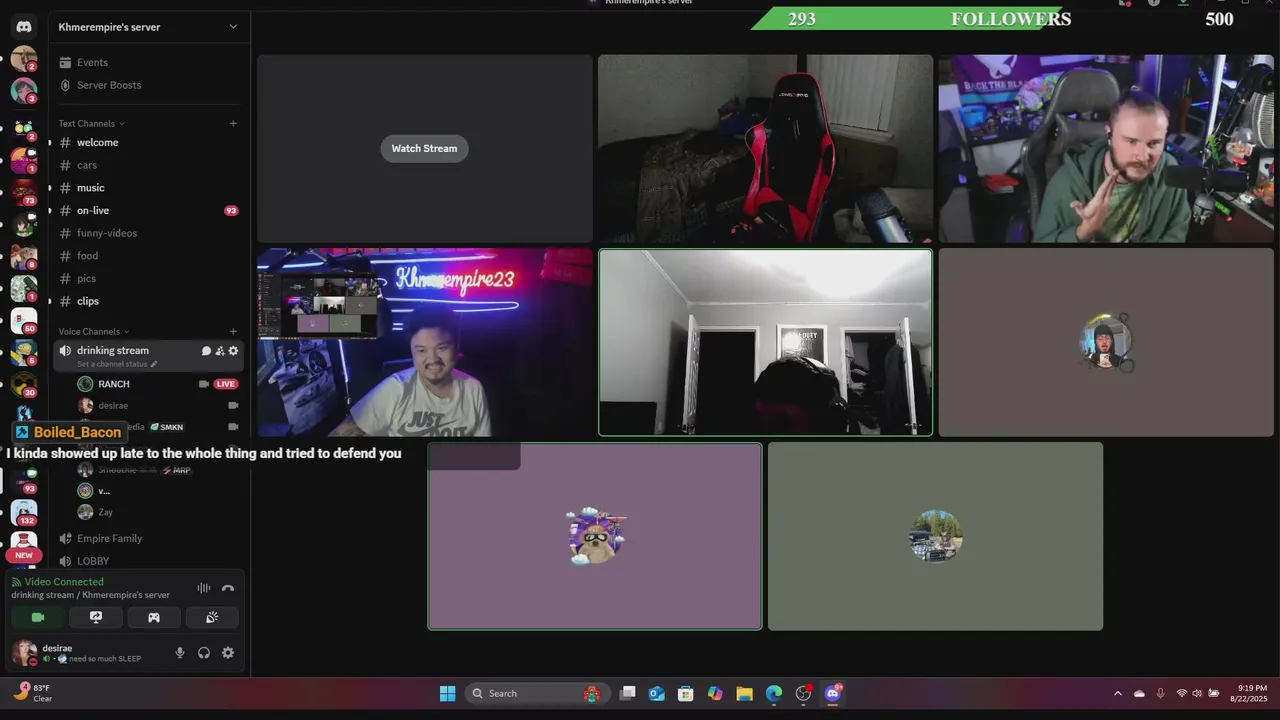Open server icon with 8 badge
This screenshot has width=1280, height=720.
[24, 256]
